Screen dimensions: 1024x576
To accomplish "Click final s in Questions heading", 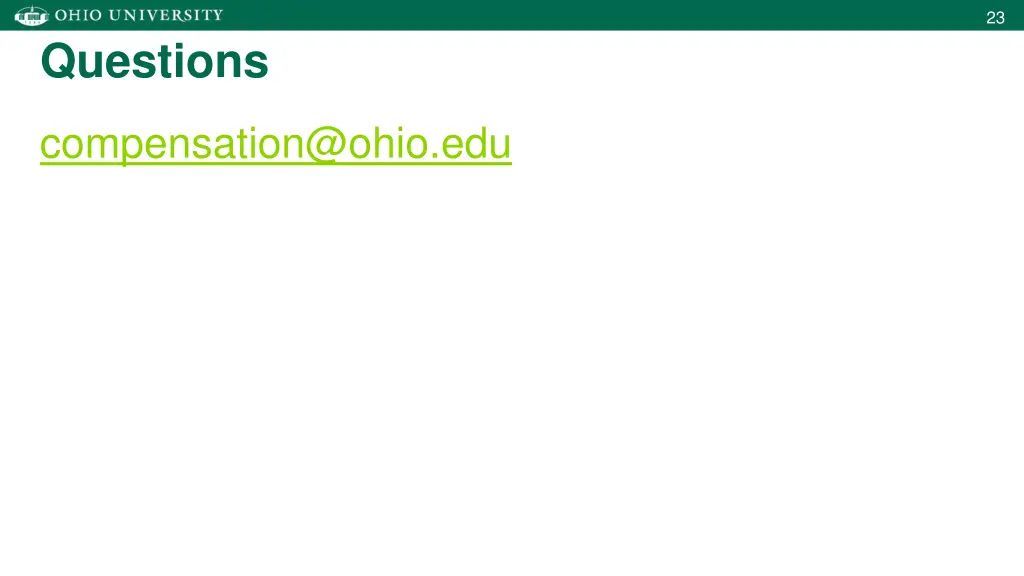I will click(257, 65).
